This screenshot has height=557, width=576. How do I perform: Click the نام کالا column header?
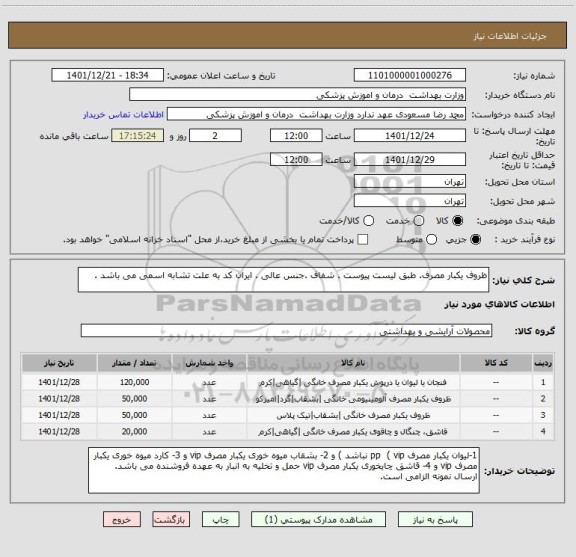click(x=353, y=363)
